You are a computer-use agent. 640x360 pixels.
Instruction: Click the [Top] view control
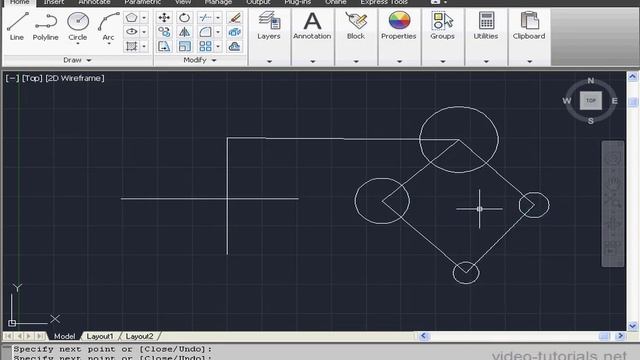(x=32, y=78)
